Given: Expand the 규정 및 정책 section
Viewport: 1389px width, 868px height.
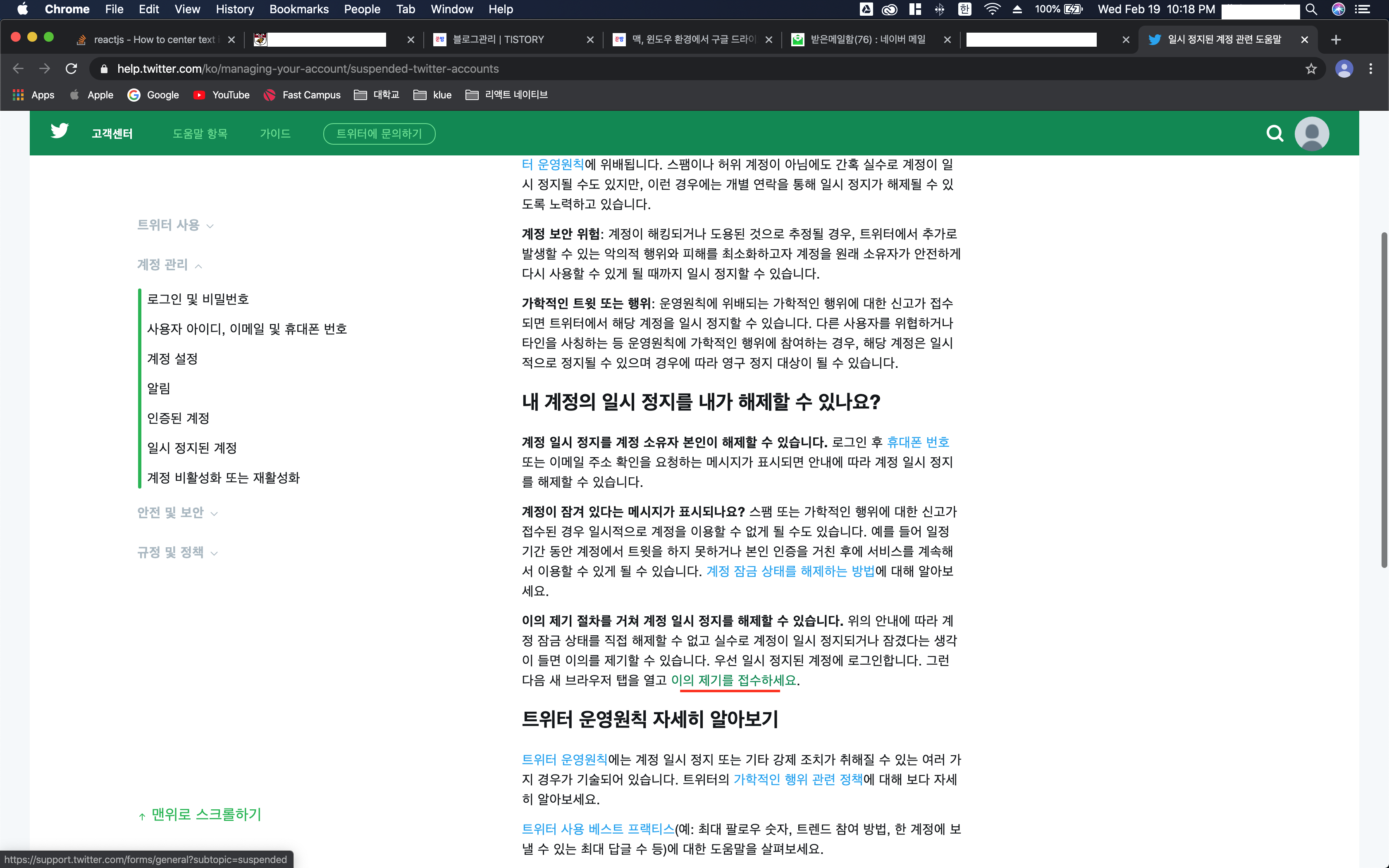Looking at the screenshot, I should tap(177, 552).
